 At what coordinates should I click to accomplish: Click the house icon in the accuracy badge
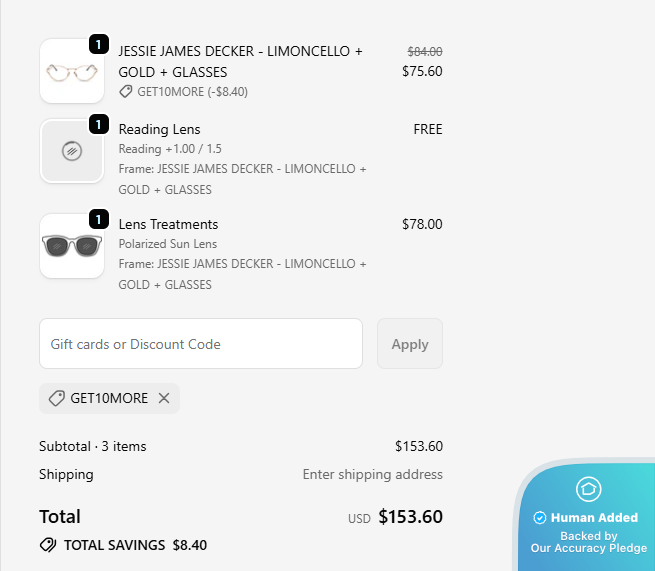point(588,489)
